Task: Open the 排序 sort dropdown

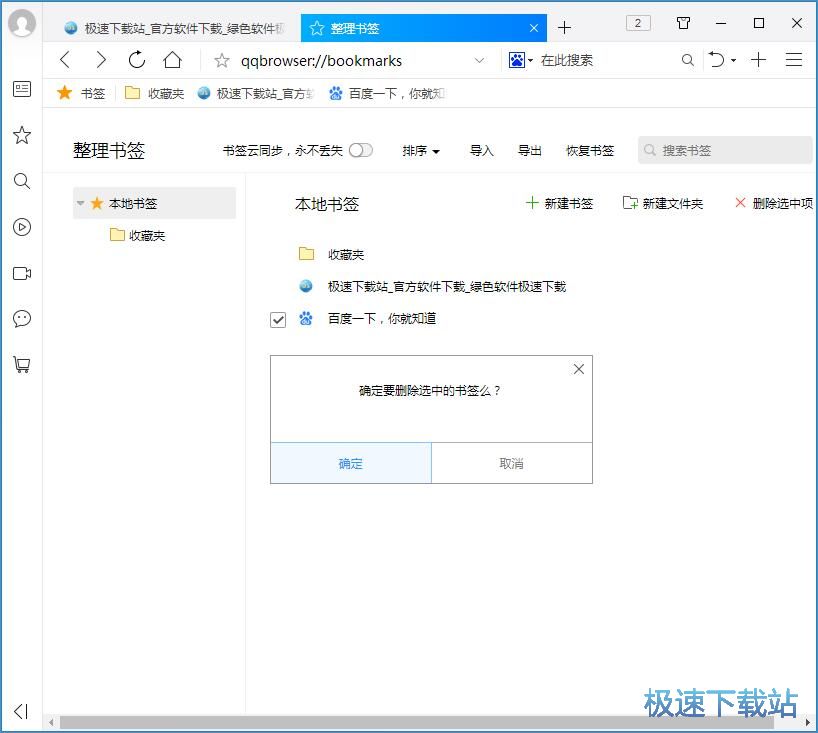Action: (421, 151)
